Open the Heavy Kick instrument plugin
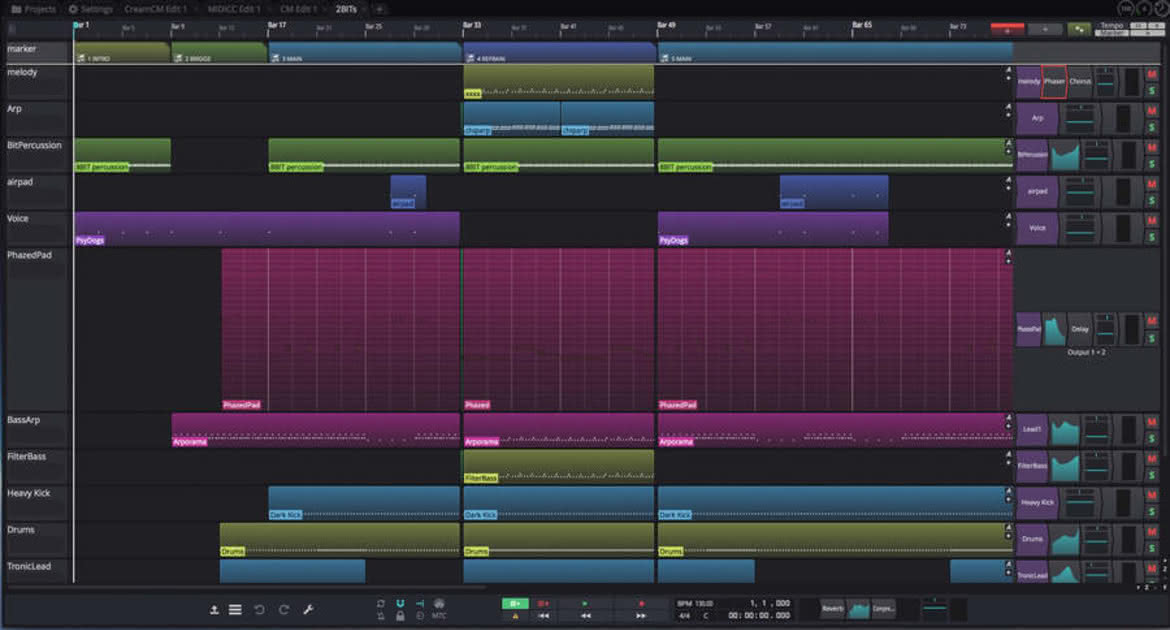Viewport: 1170px width, 630px height. 1037,502
